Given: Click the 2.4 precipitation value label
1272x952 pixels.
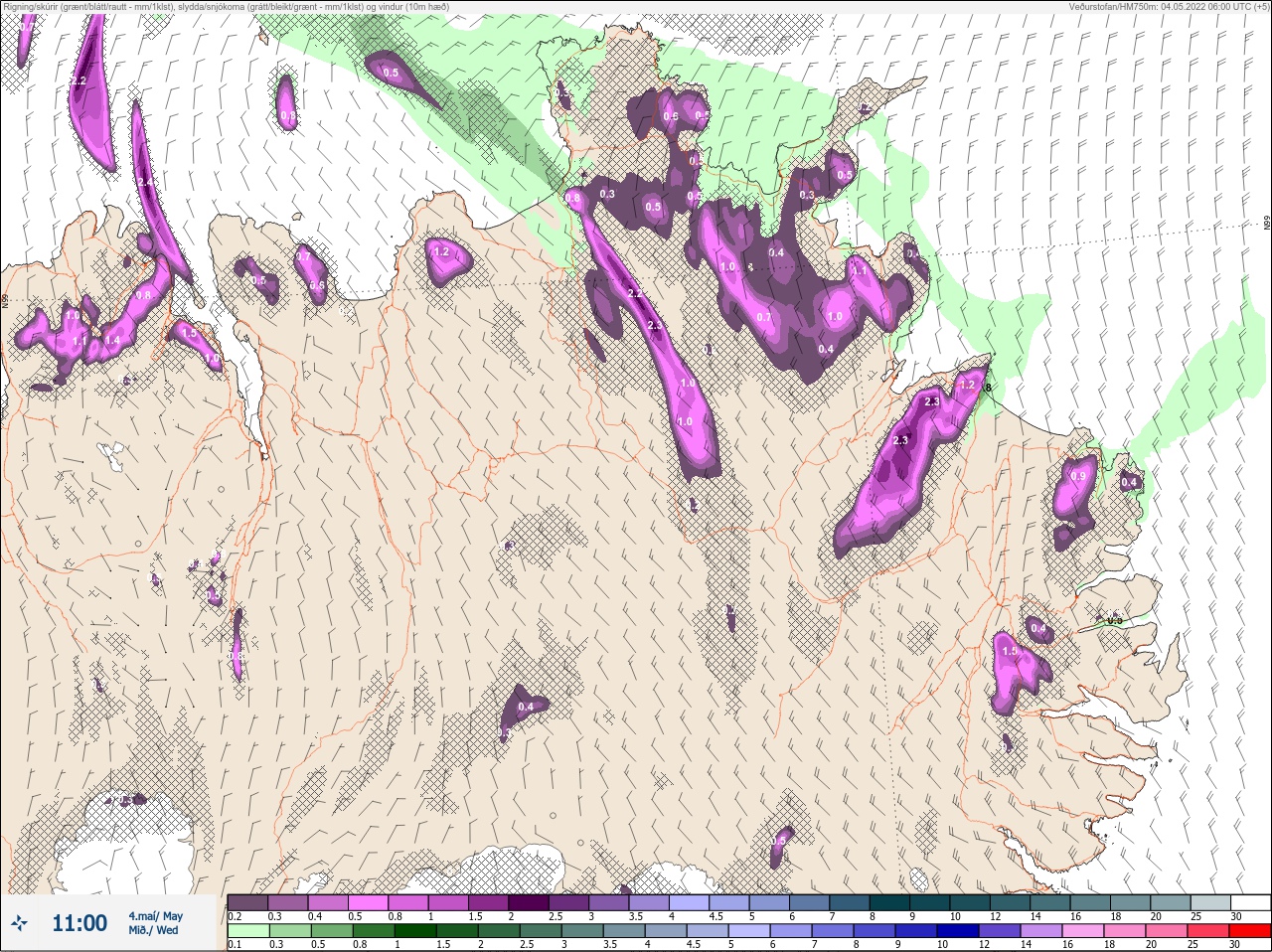Looking at the screenshot, I should pyautogui.click(x=146, y=183).
